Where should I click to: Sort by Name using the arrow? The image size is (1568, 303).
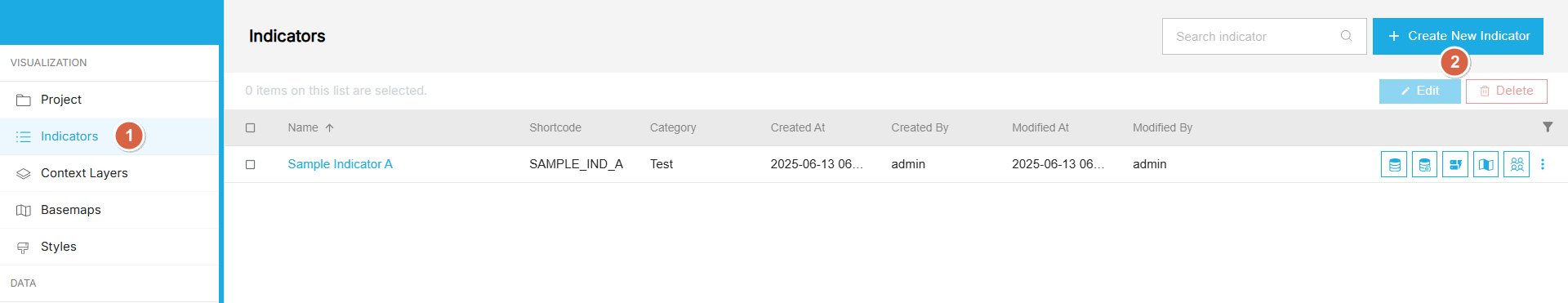coord(330,127)
